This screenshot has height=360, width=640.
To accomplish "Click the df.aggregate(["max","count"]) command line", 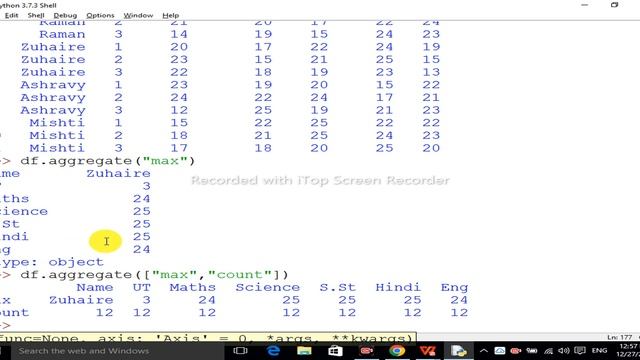I will [154, 275].
